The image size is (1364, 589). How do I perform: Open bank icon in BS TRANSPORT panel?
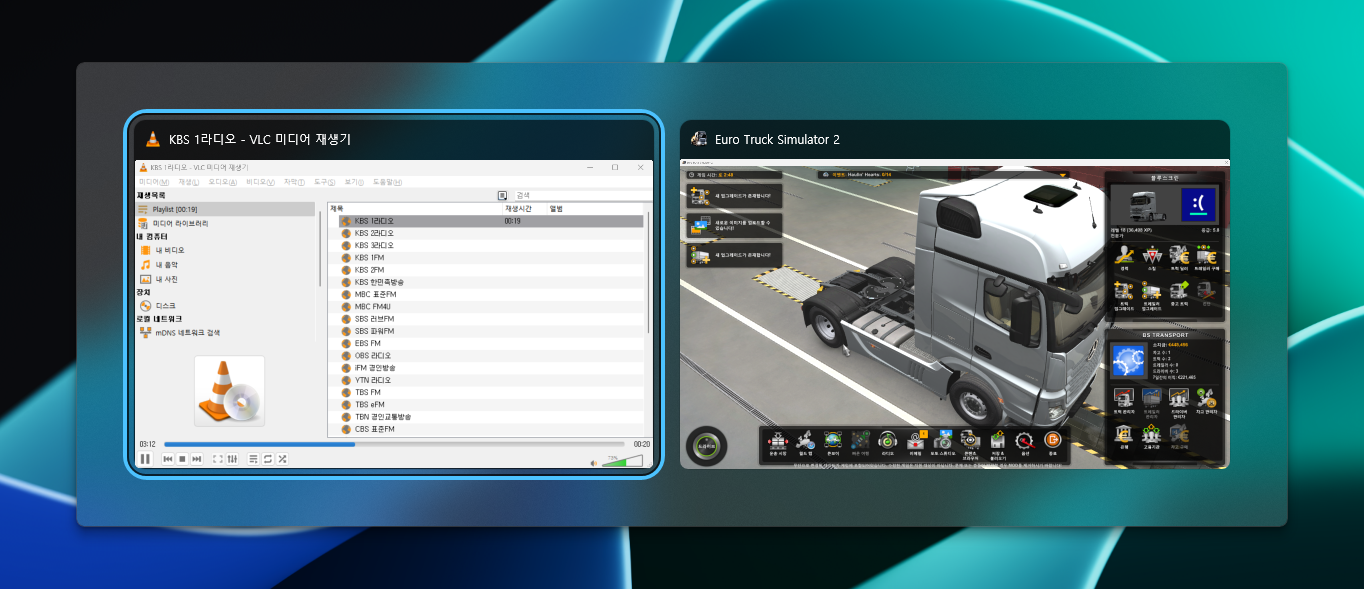pos(1124,436)
